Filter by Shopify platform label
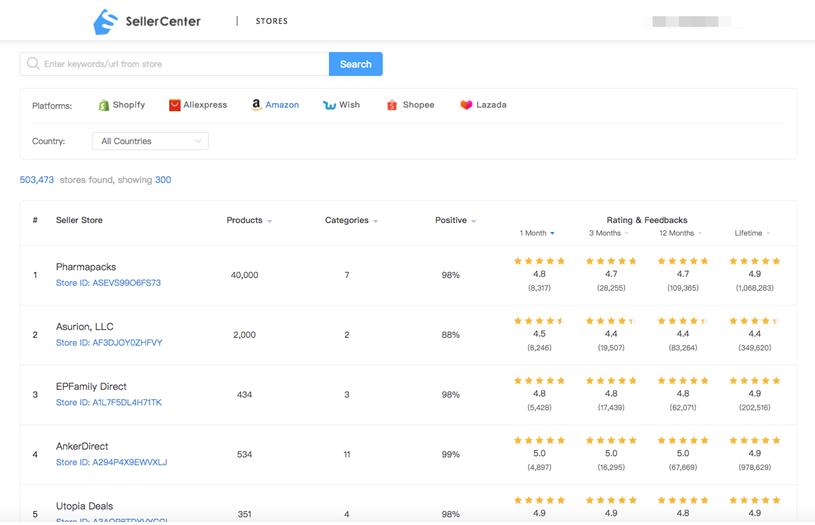Screen dimensions: 815x525 pos(129,104)
